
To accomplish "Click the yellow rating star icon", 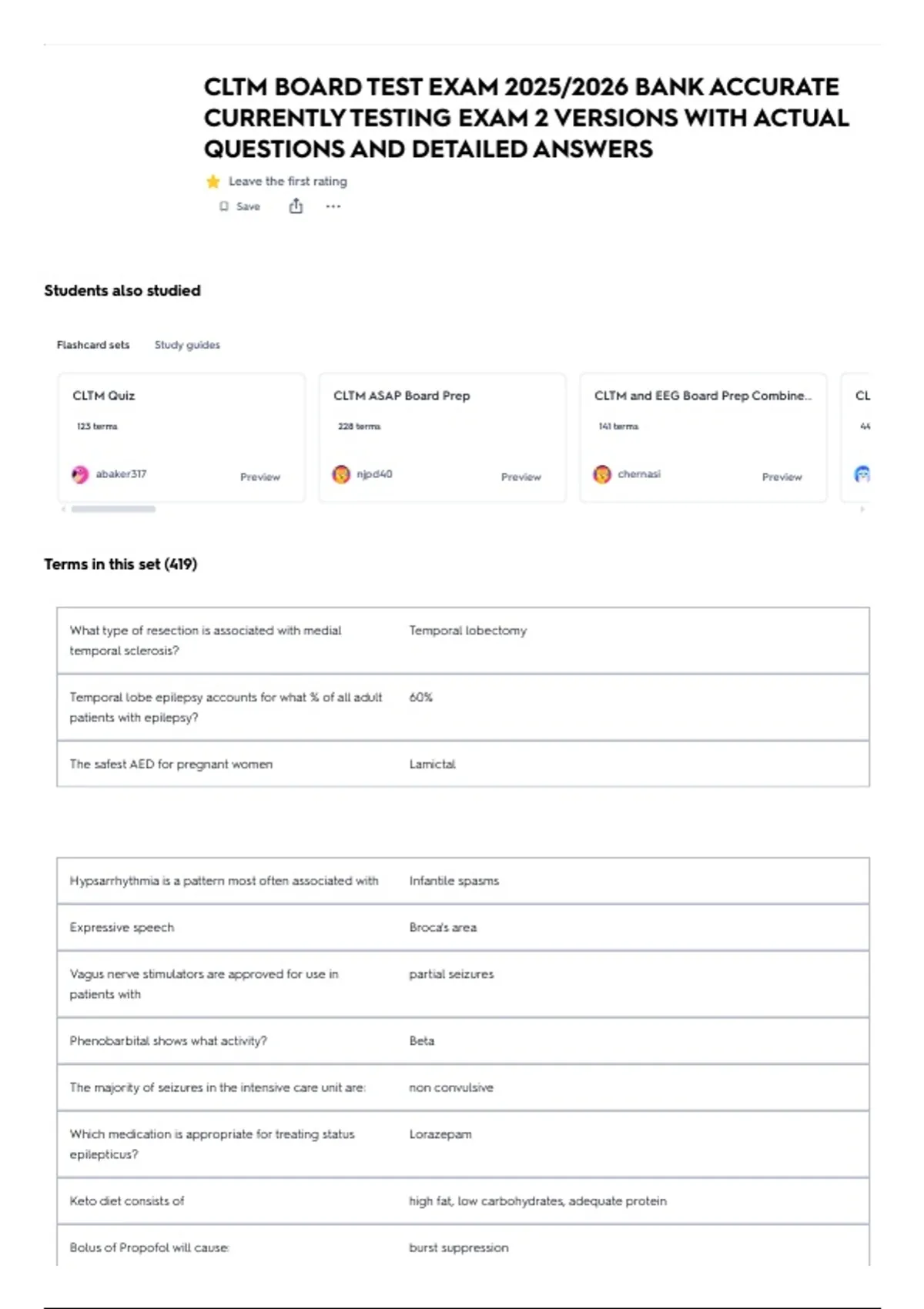I will [x=213, y=182].
